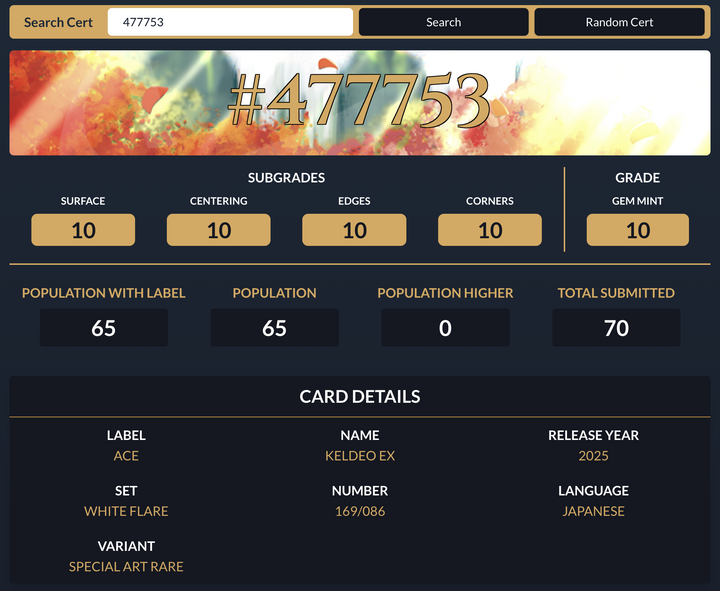The width and height of the screenshot is (720, 591).
Task: Click the WHITE FLARE set name
Action: coord(126,511)
